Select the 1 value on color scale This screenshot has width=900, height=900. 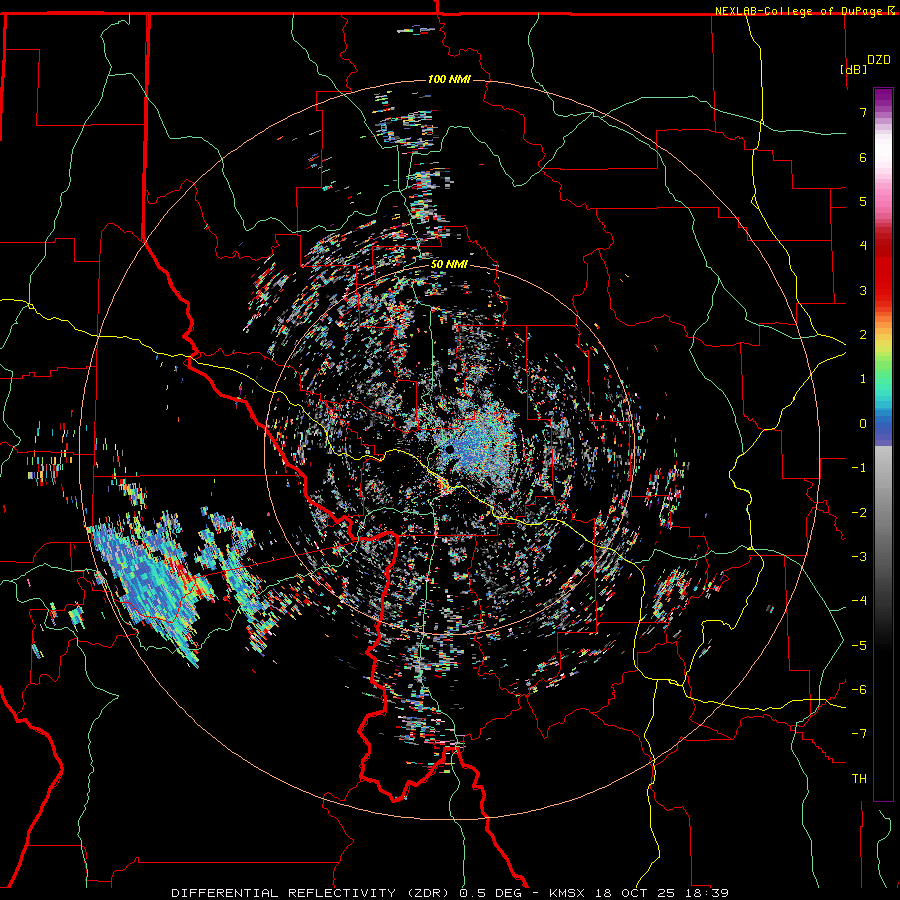coord(863,379)
